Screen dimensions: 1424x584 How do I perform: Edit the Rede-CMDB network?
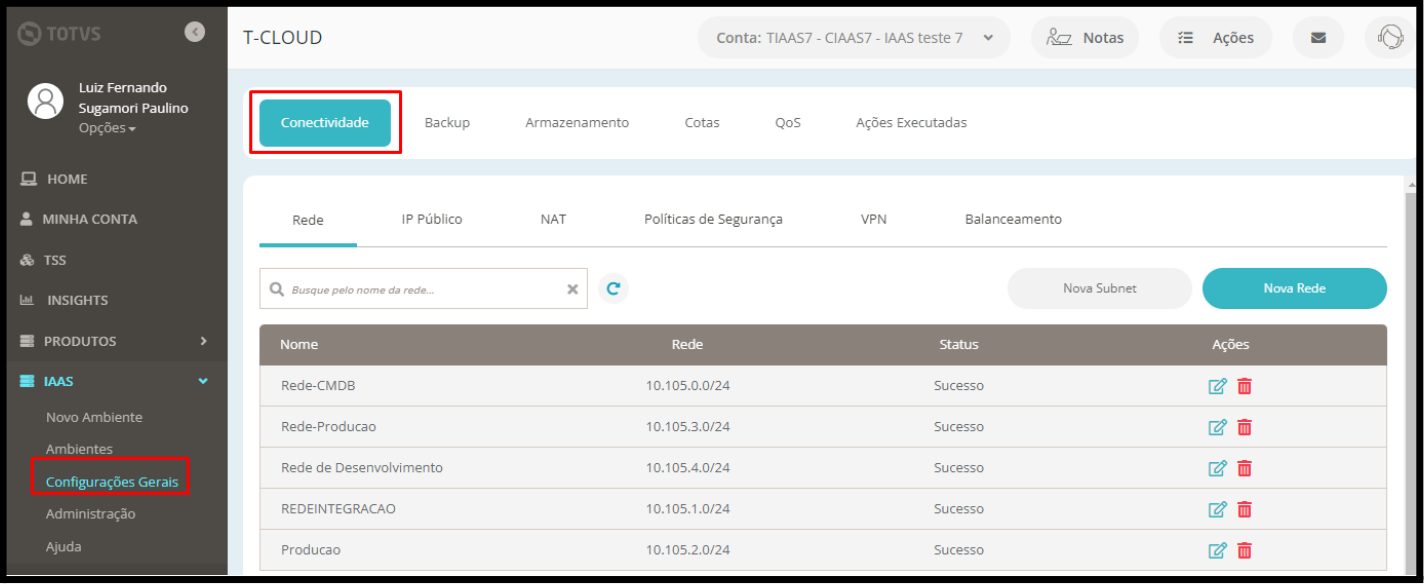tap(1217, 386)
